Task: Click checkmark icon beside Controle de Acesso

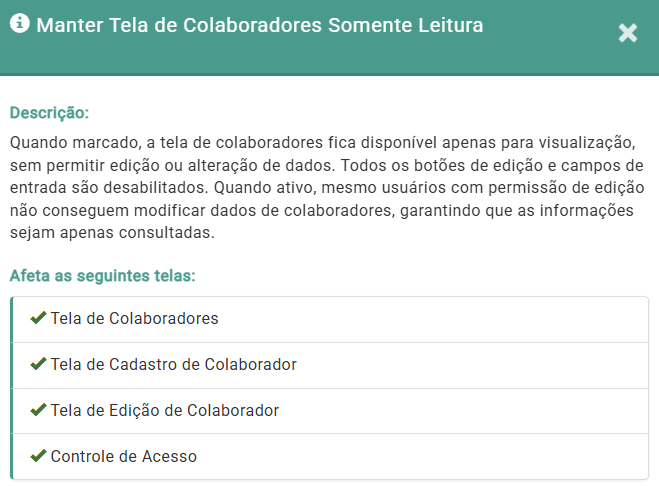Action: (x=38, y=456)
